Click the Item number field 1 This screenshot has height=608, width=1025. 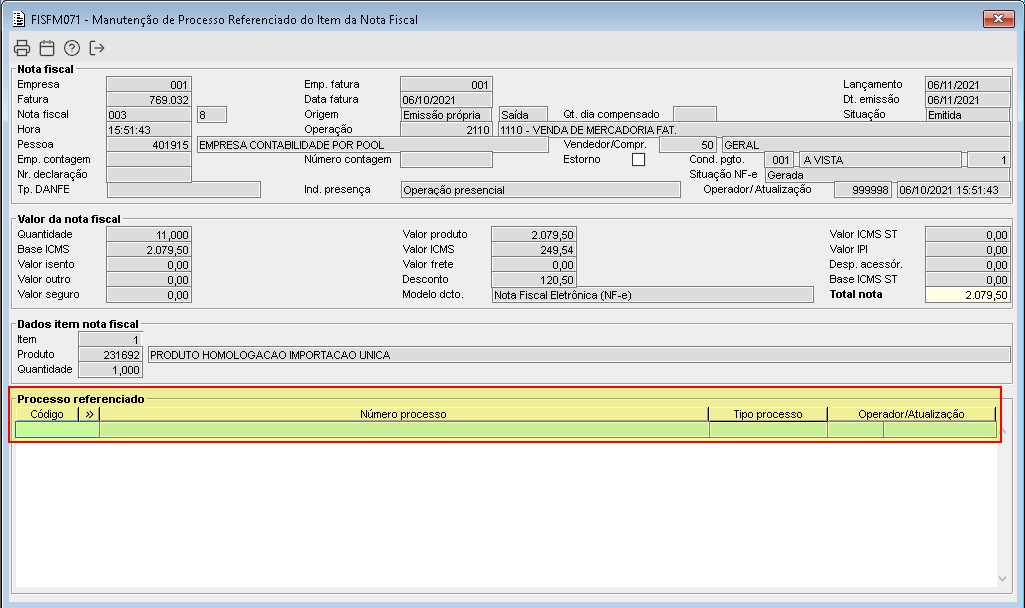(x=110, y=339)
